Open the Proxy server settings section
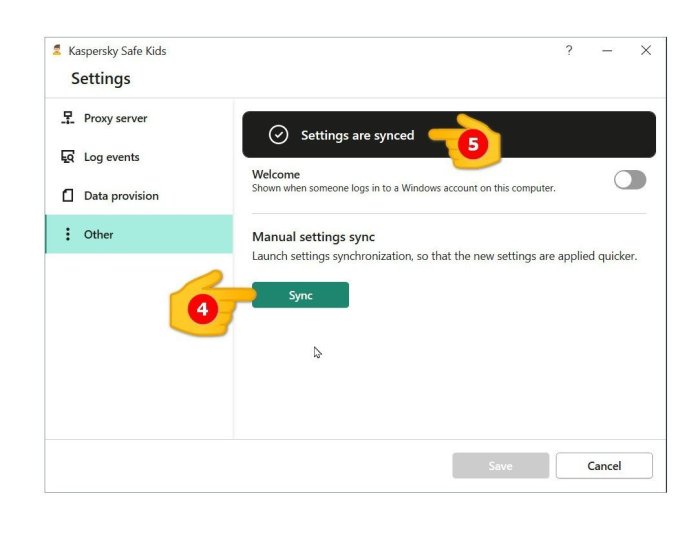Screen dimensions: 700x536 [x=139, y=118]
